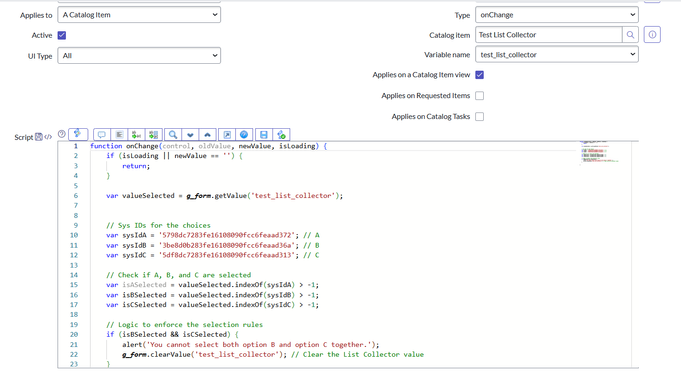
Task: Uncheck the Active checkbox
Action: point(62,35)
